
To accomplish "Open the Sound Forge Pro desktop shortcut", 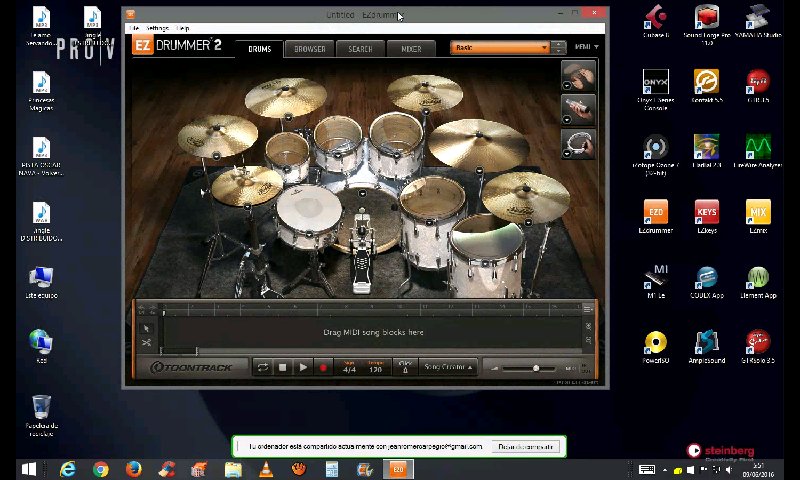I will tap(707, 24).
